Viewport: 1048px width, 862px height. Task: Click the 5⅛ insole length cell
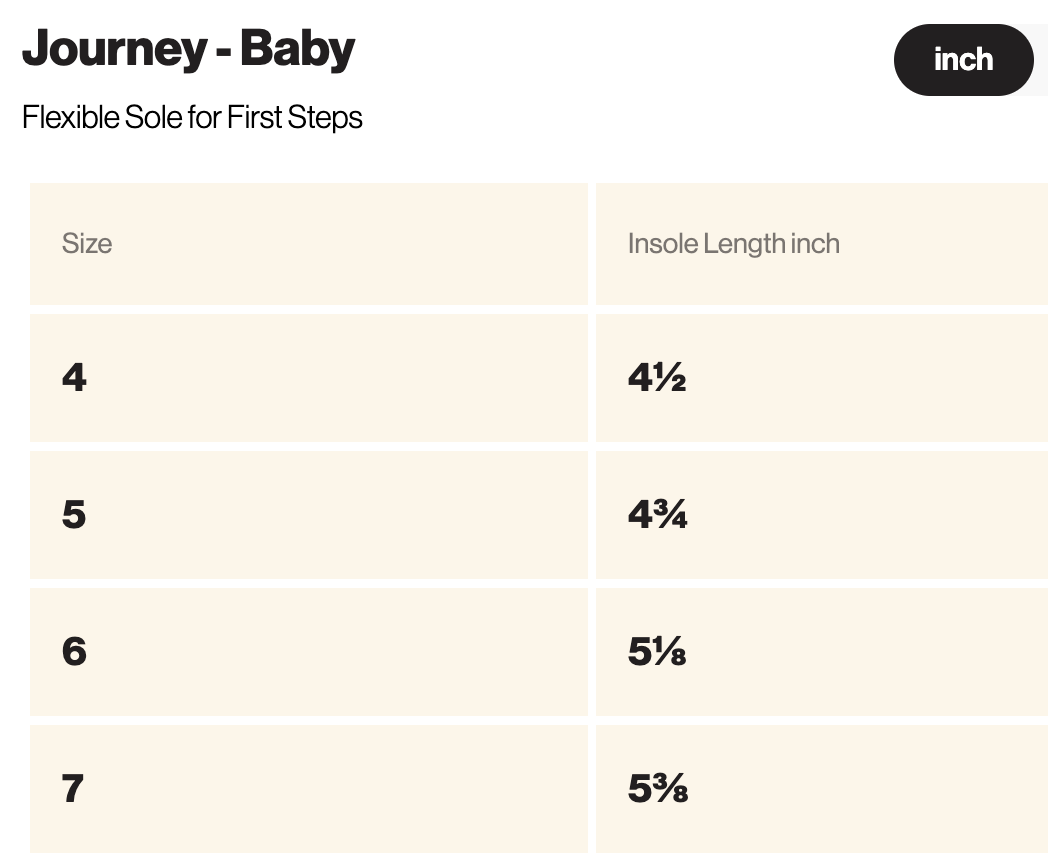[x=822, y=652]
